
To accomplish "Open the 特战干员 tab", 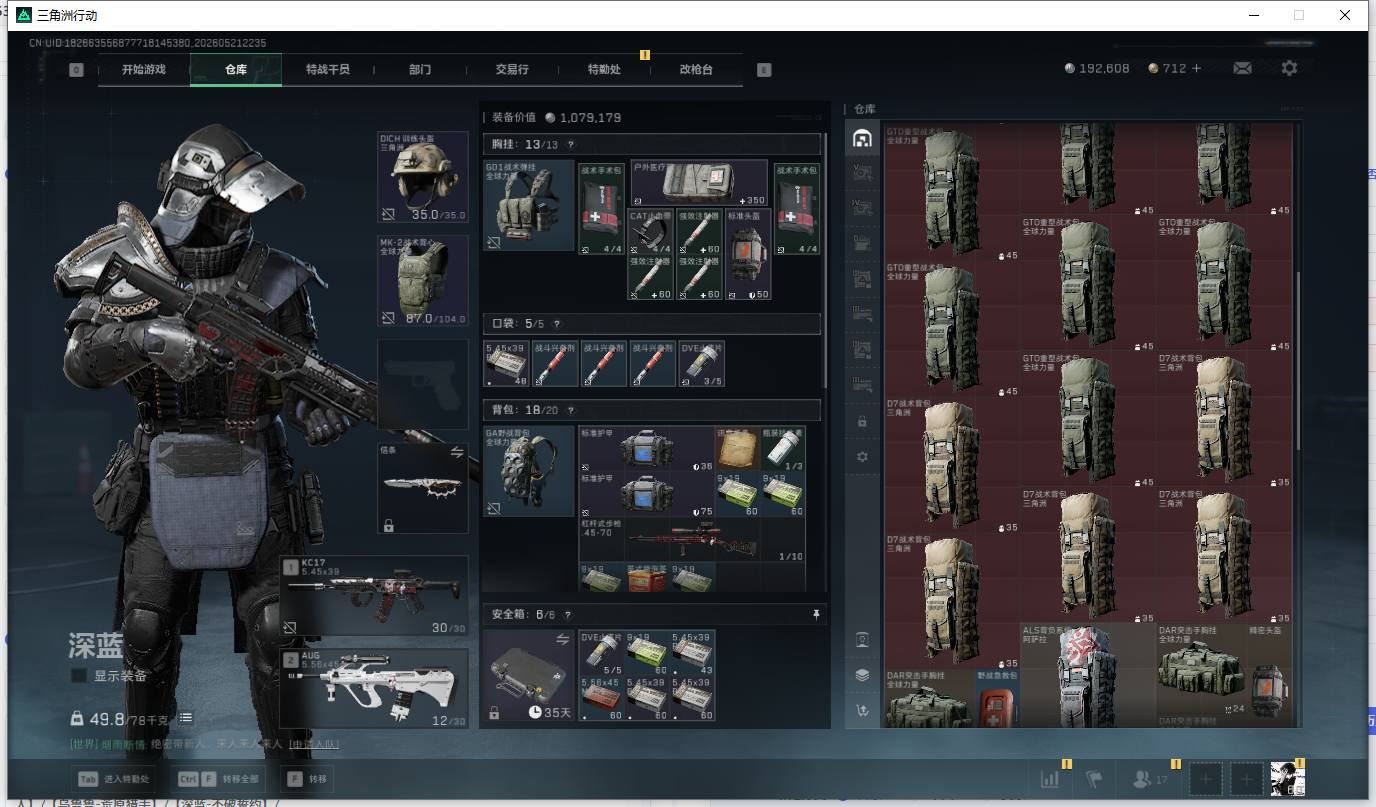I will (328, 69).
